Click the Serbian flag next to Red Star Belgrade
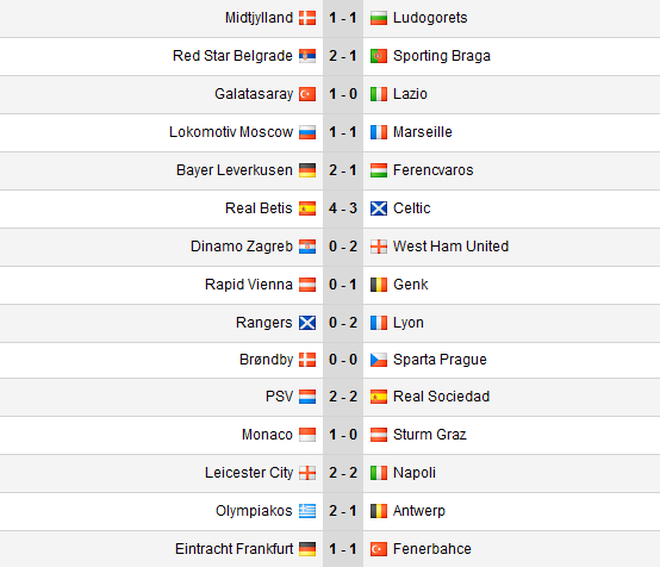Screen dimensions: 660x567 [x=307, y=56]
